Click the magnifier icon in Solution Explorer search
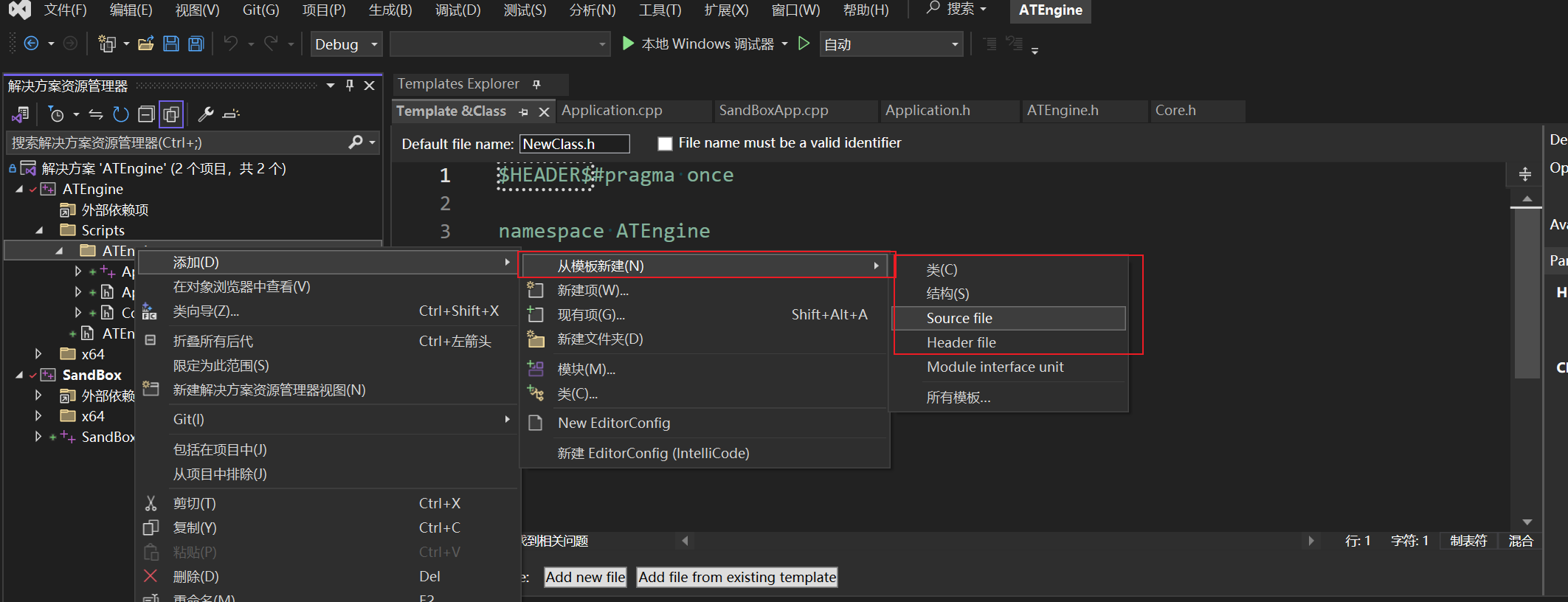This screenshot has width=1568, height=602. tap(356, 142)
